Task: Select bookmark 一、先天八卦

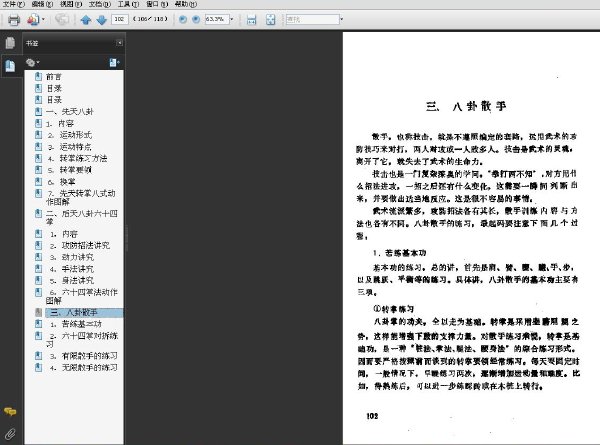Action: pos(70,111)
